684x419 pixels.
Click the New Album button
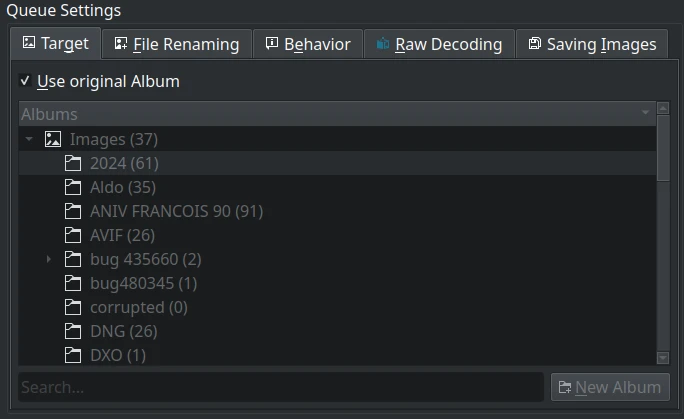point(609,387)
